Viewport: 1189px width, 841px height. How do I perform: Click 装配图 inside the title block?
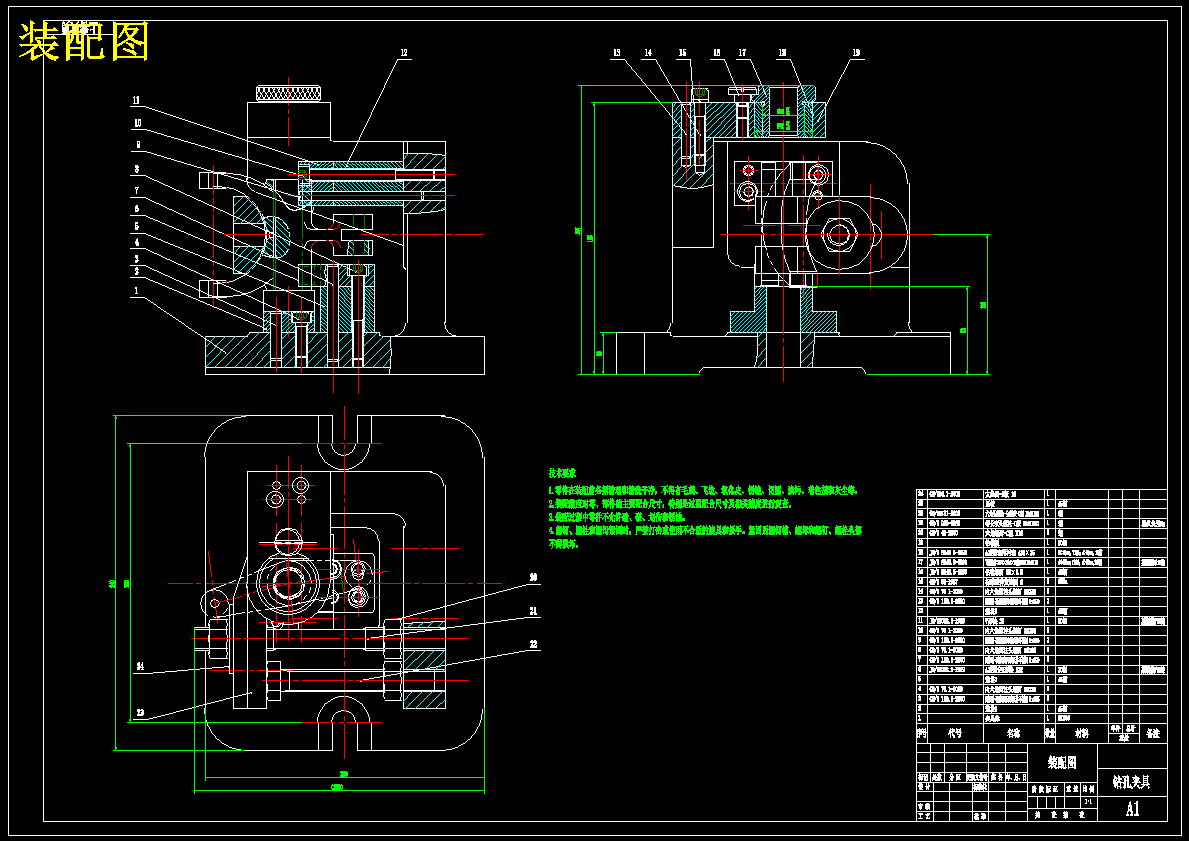[x=1062, y=763]
